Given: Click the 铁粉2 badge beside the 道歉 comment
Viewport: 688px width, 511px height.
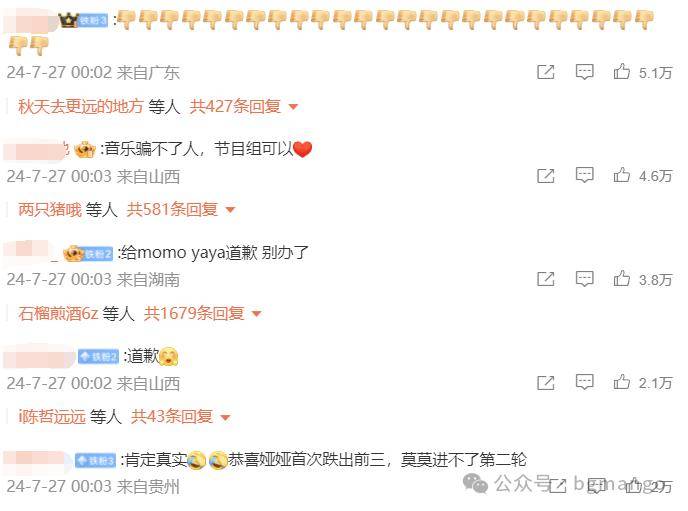Looking at the screenshot, I should (x=98, y=356).
